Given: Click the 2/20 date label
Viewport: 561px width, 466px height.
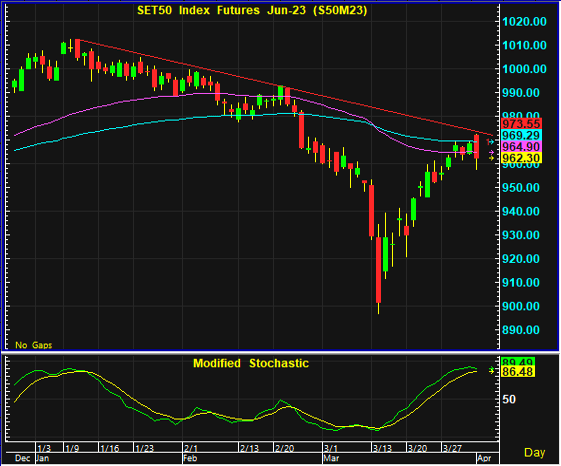Looking at the screenshot, I should [x=284, y=448].
